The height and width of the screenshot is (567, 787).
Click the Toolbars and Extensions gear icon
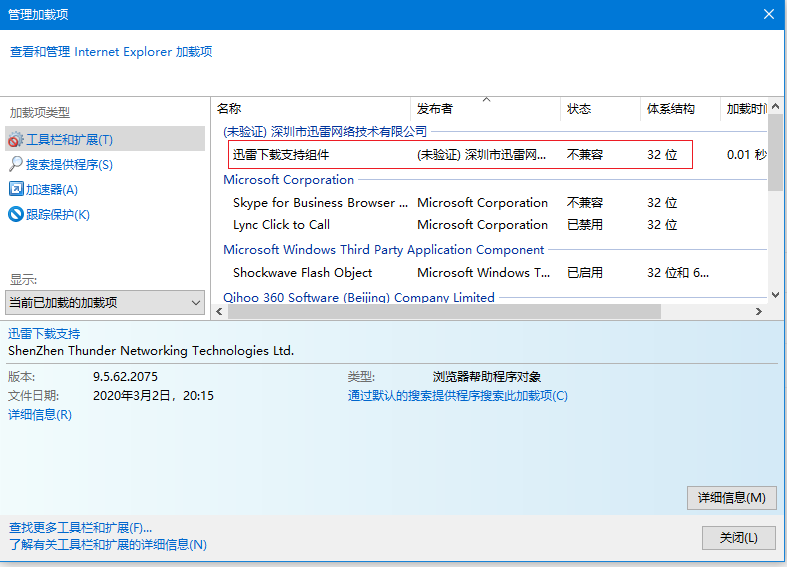16,140
